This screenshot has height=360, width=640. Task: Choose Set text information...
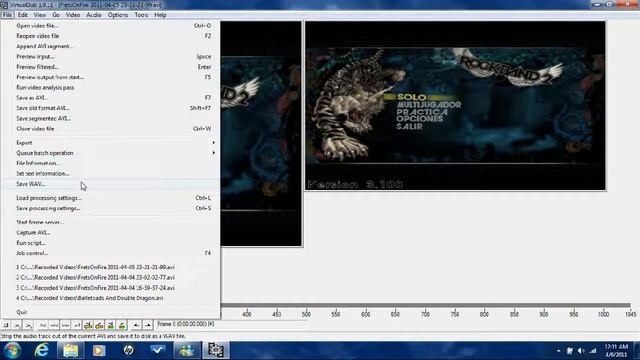tap(110, 173)
